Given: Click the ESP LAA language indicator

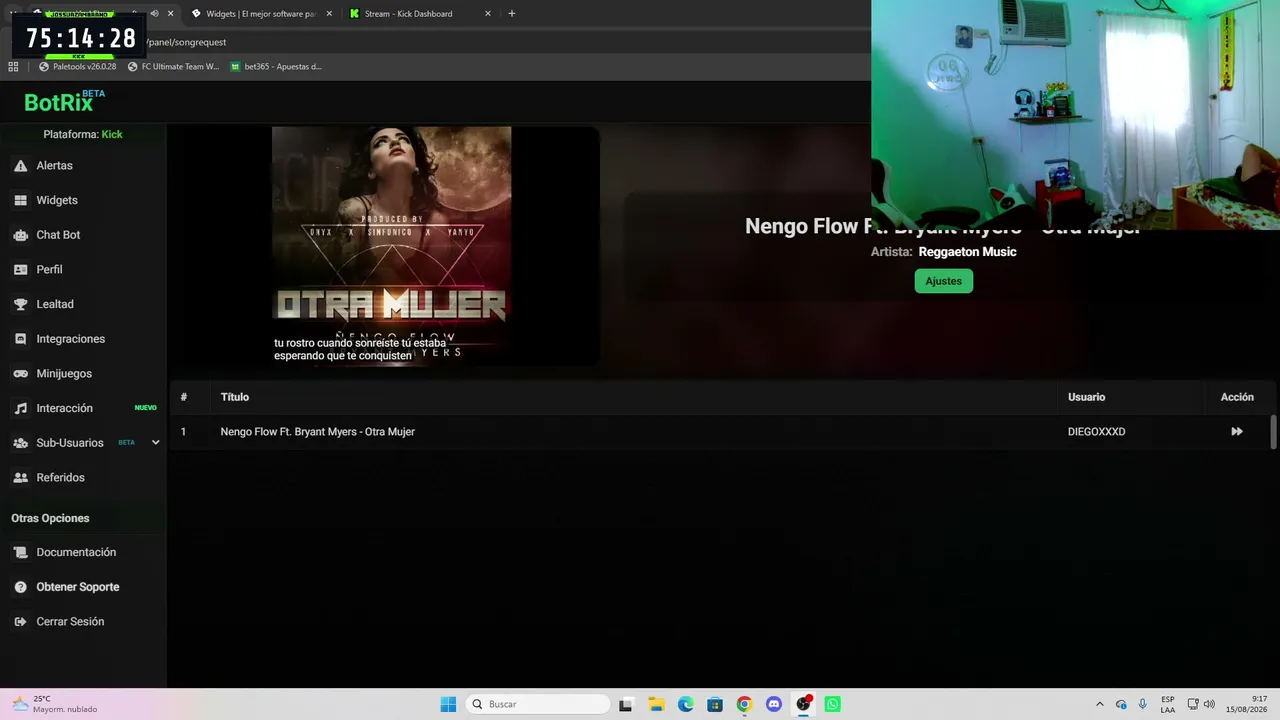Looking at the screenshot, I should click(x=1168, y=704).
